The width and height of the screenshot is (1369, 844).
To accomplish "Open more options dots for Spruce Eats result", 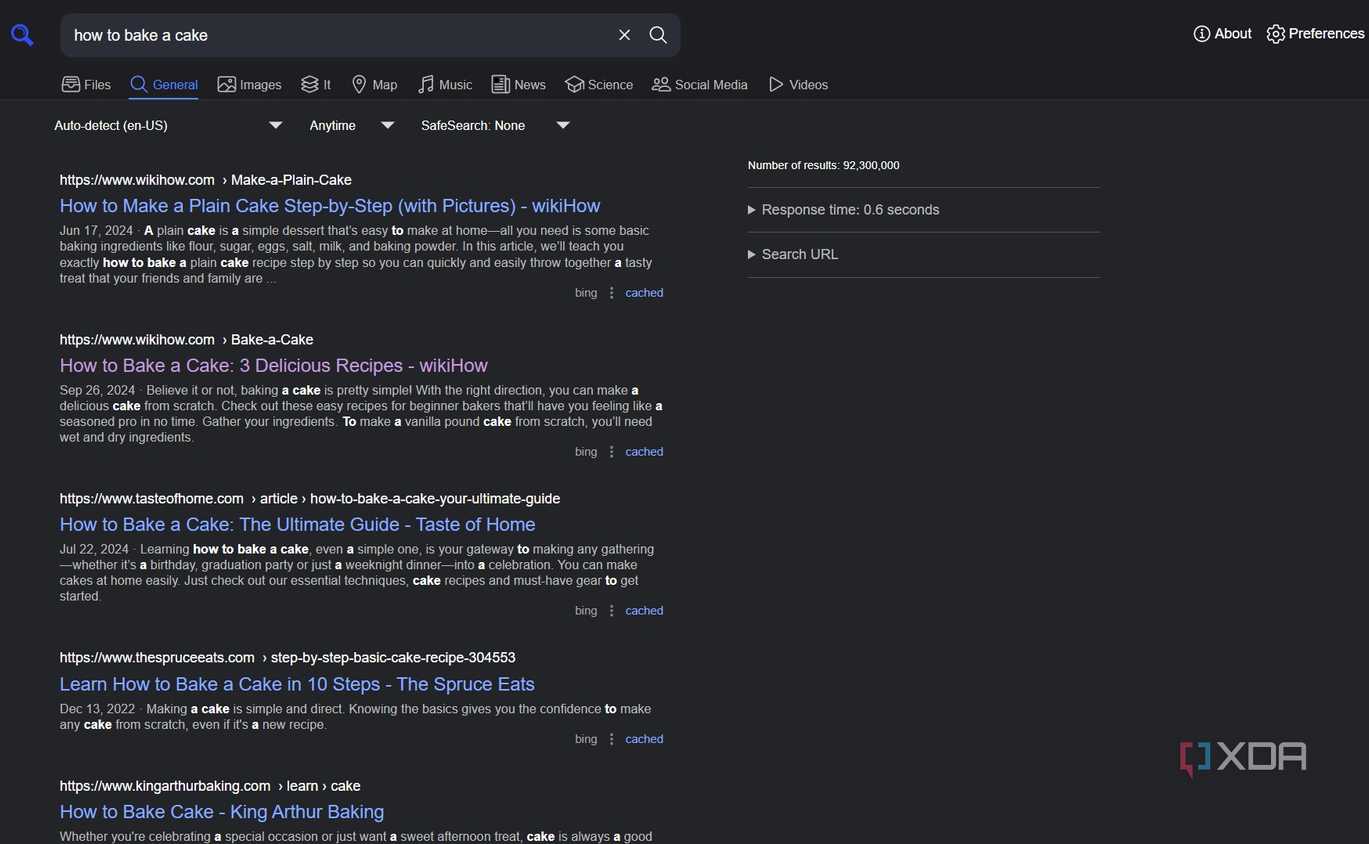I will [x=611, y=739].
